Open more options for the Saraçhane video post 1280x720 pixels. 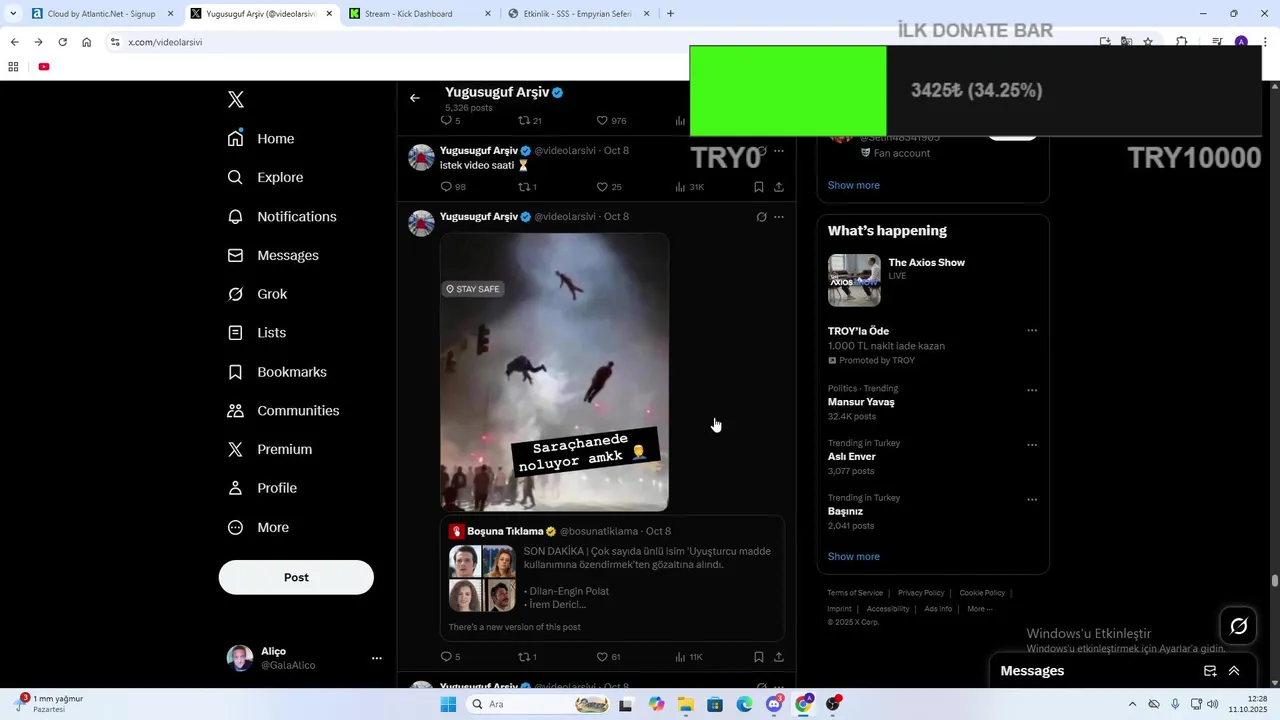point(779,217)
